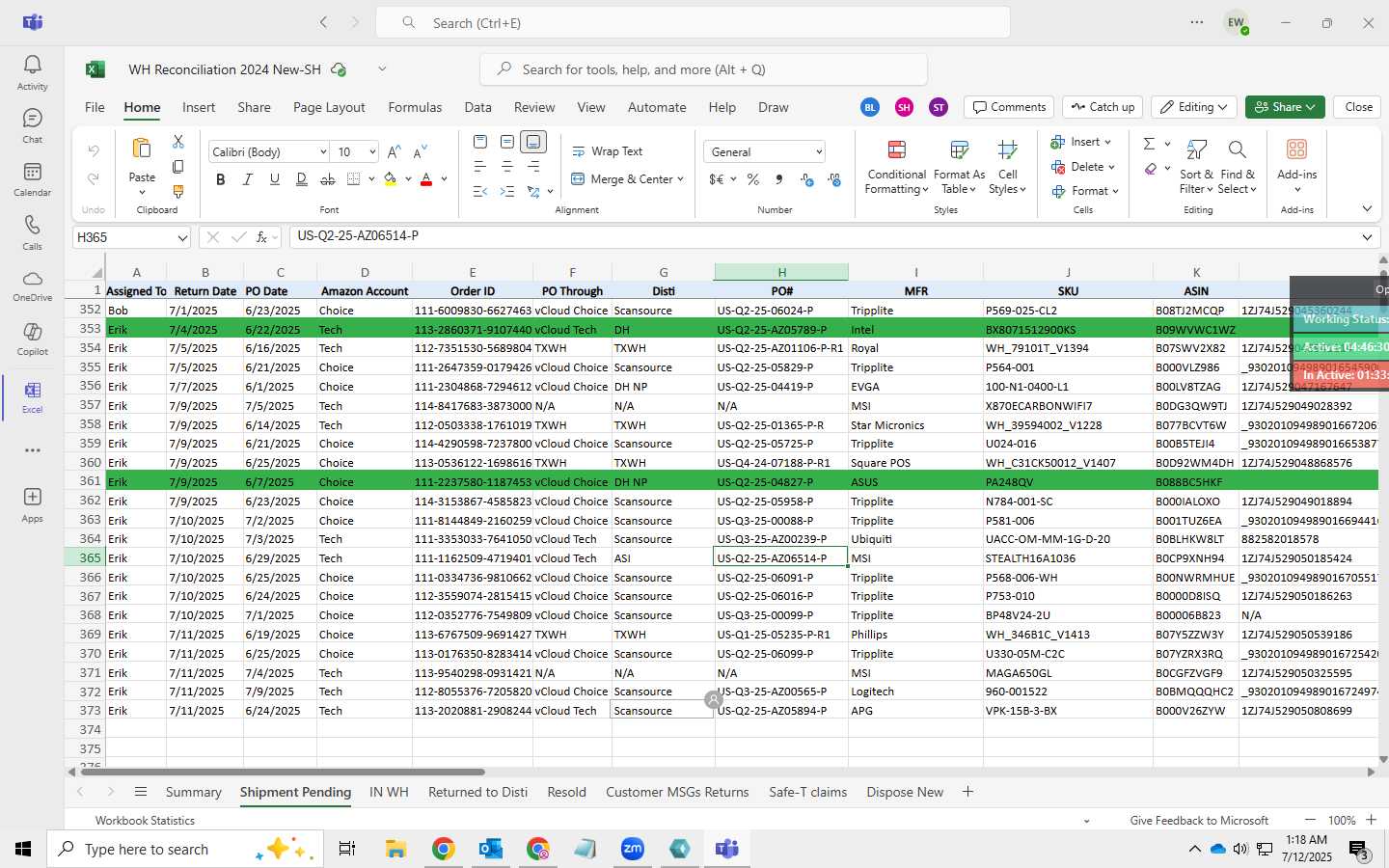Open the Editing mode dropdown
Image resolution: width=1389 pixels, height=868 pixels.
1195,107
